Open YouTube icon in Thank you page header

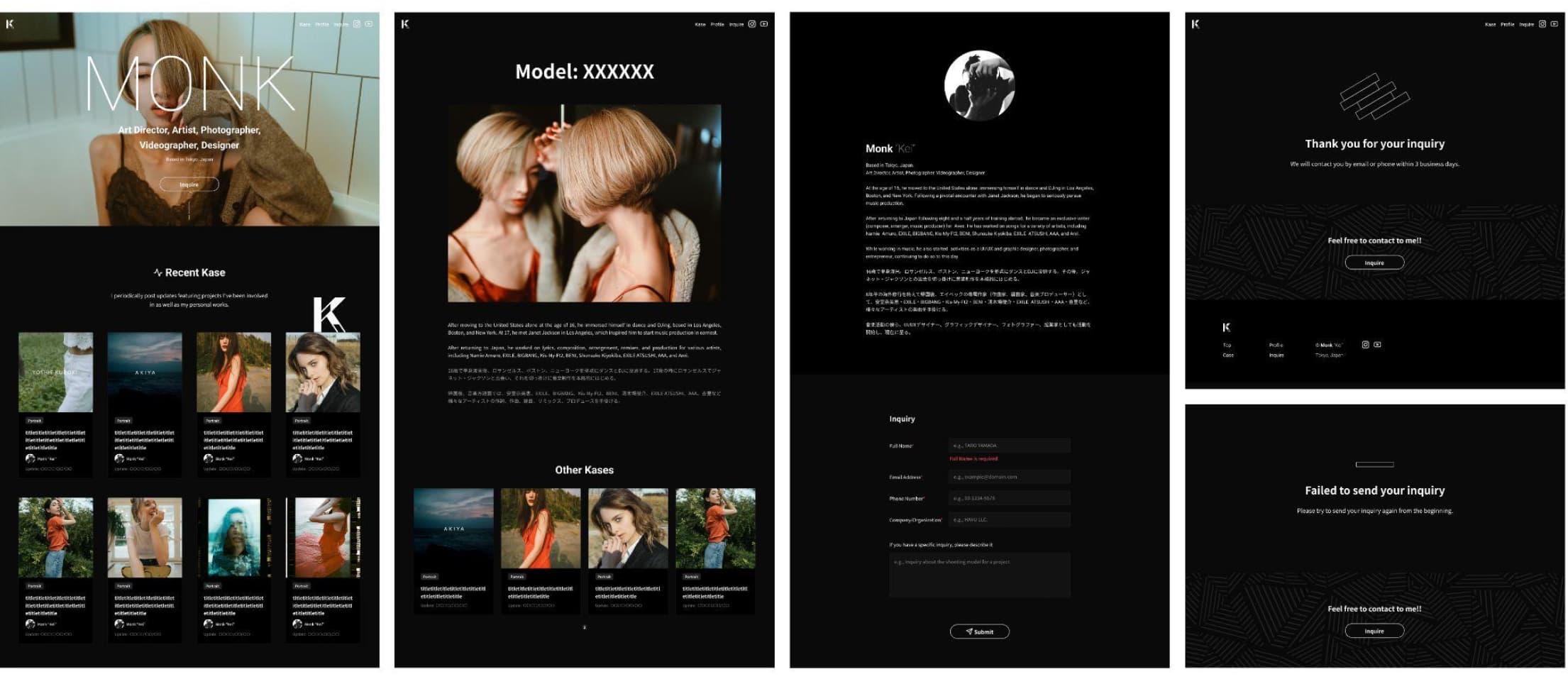pos(1555,24)
